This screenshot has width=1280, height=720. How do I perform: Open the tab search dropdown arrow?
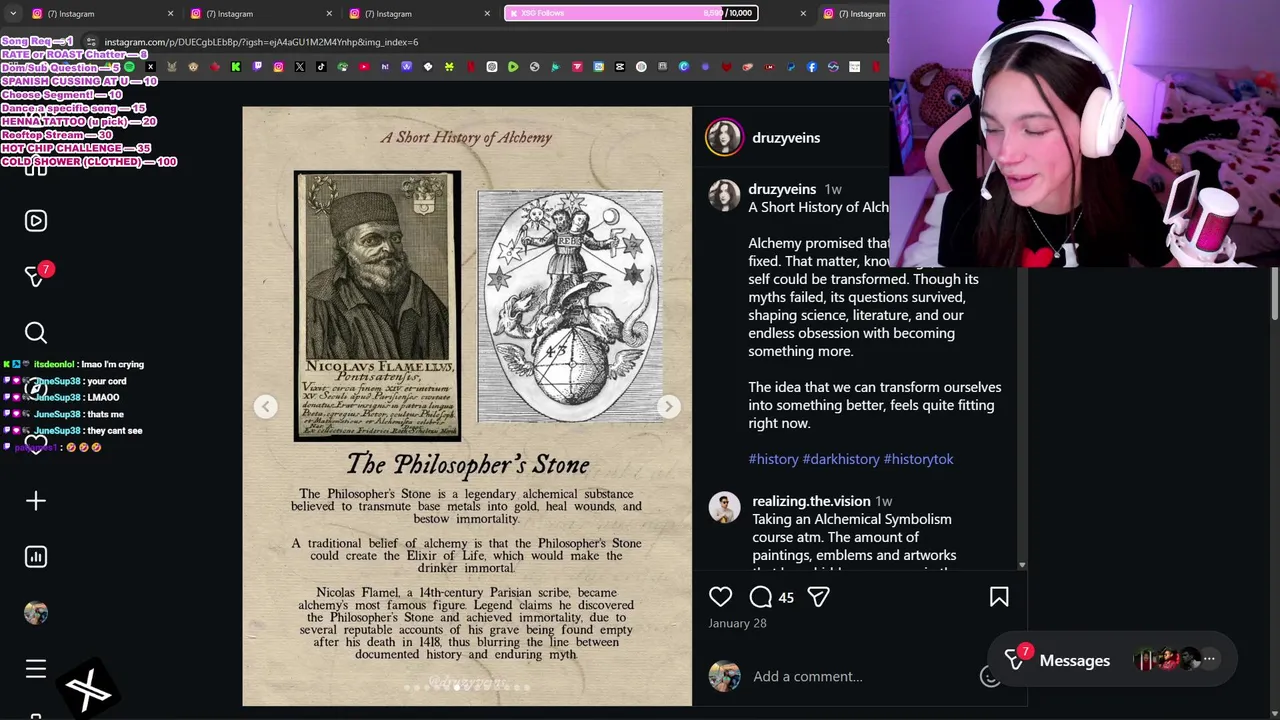(x=12, y=14)
